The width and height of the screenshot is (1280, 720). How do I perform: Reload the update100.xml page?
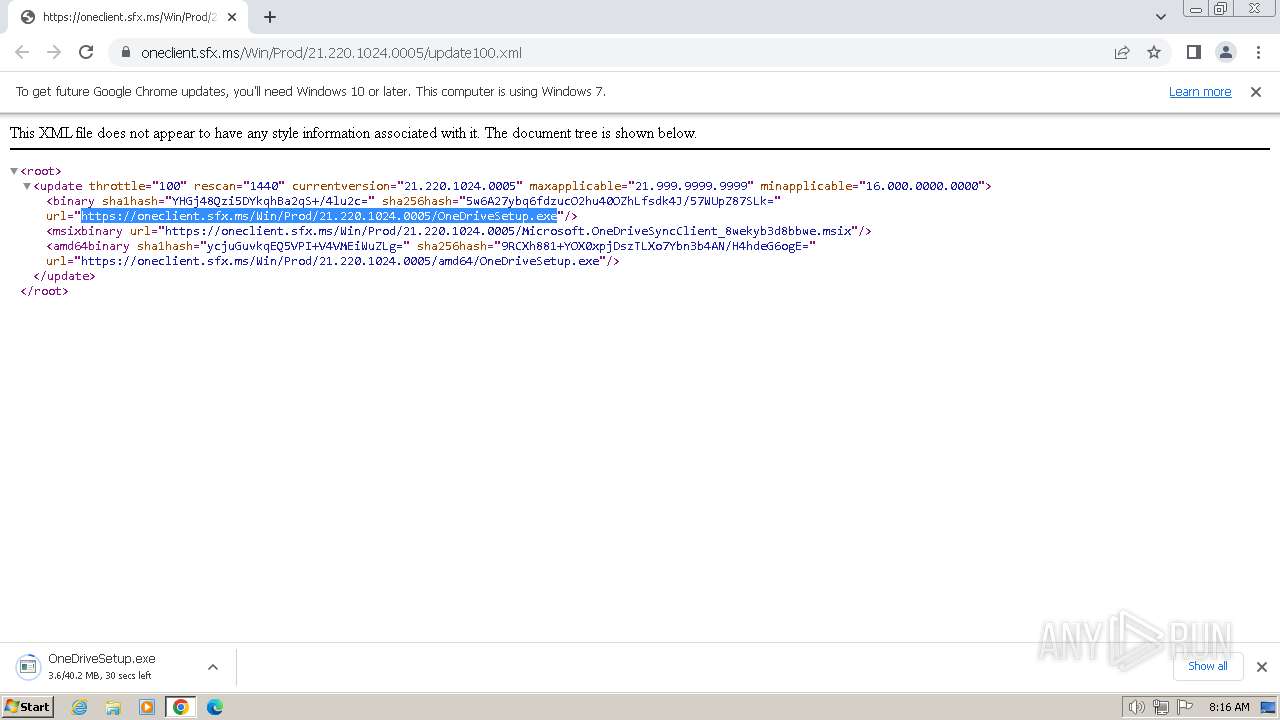(86, 52)
